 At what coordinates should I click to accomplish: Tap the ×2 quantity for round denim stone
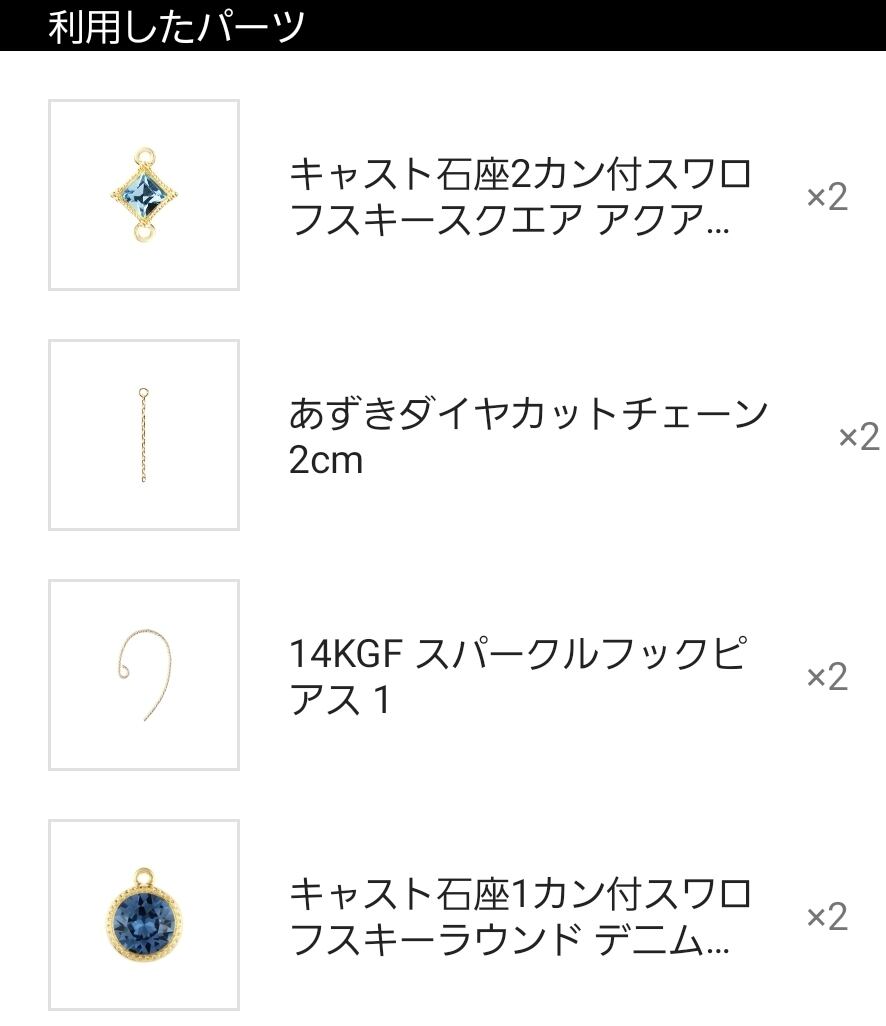(x=827, y=917)
